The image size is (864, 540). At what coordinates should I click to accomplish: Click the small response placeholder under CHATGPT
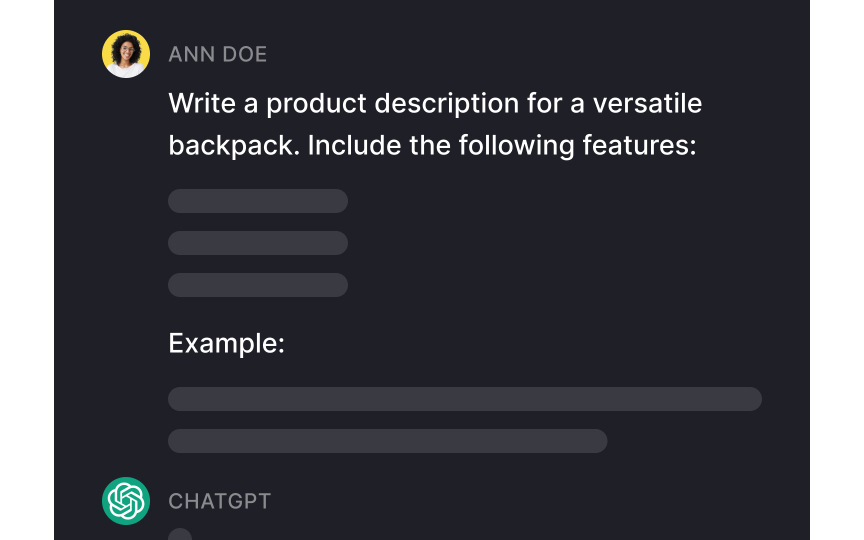pyautogui.click(x=180, y=534)
